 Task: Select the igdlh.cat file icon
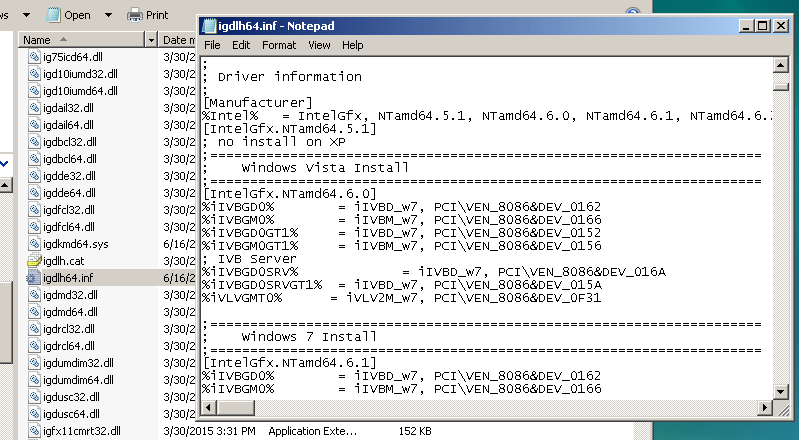pyautogui.click(x=34, y=260)
